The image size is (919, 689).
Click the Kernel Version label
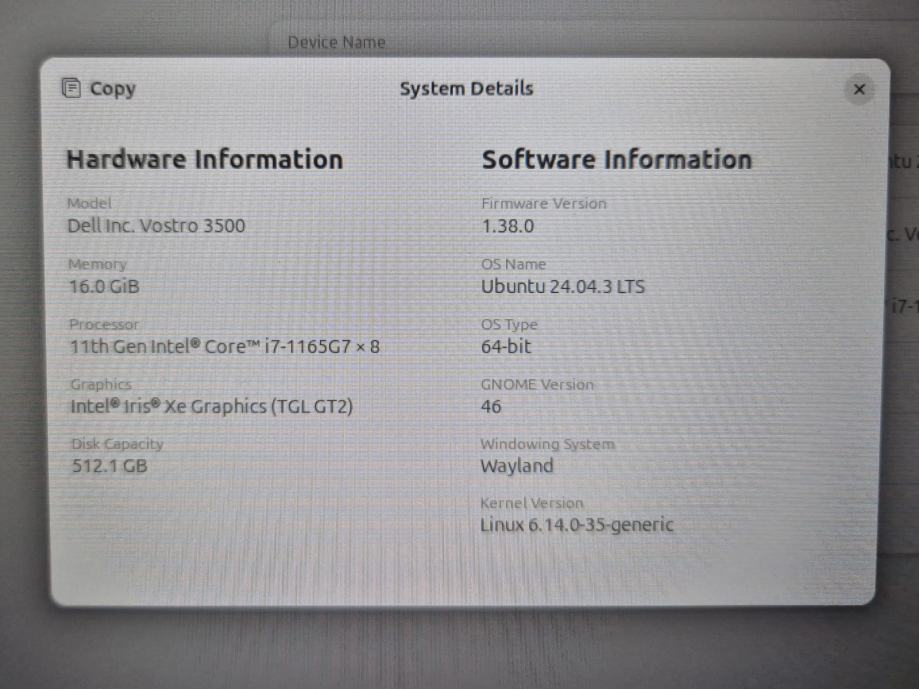[532, 503]
